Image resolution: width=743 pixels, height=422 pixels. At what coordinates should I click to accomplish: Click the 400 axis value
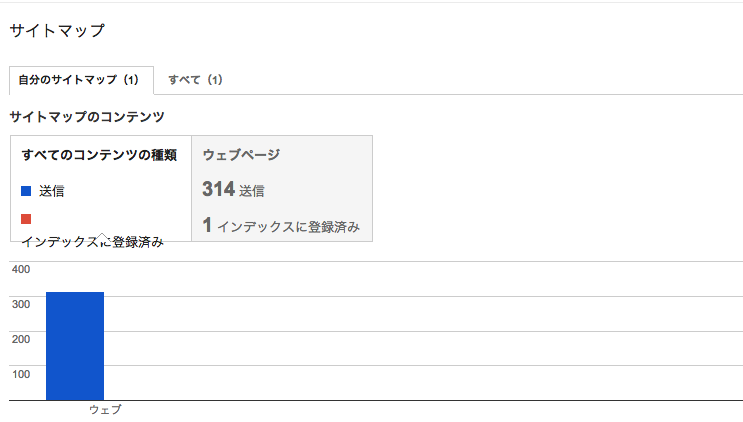(21, 269)
